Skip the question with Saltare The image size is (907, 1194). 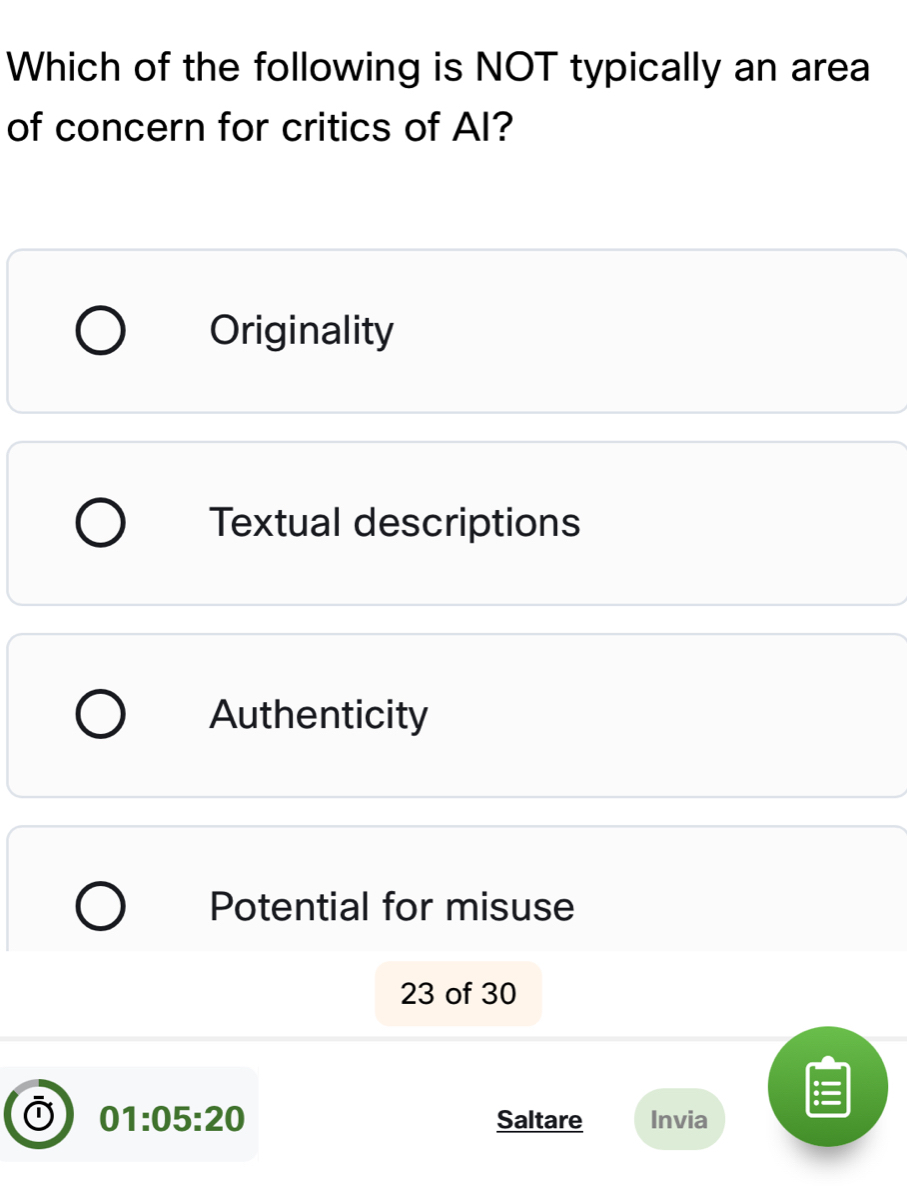point(539,1120)
